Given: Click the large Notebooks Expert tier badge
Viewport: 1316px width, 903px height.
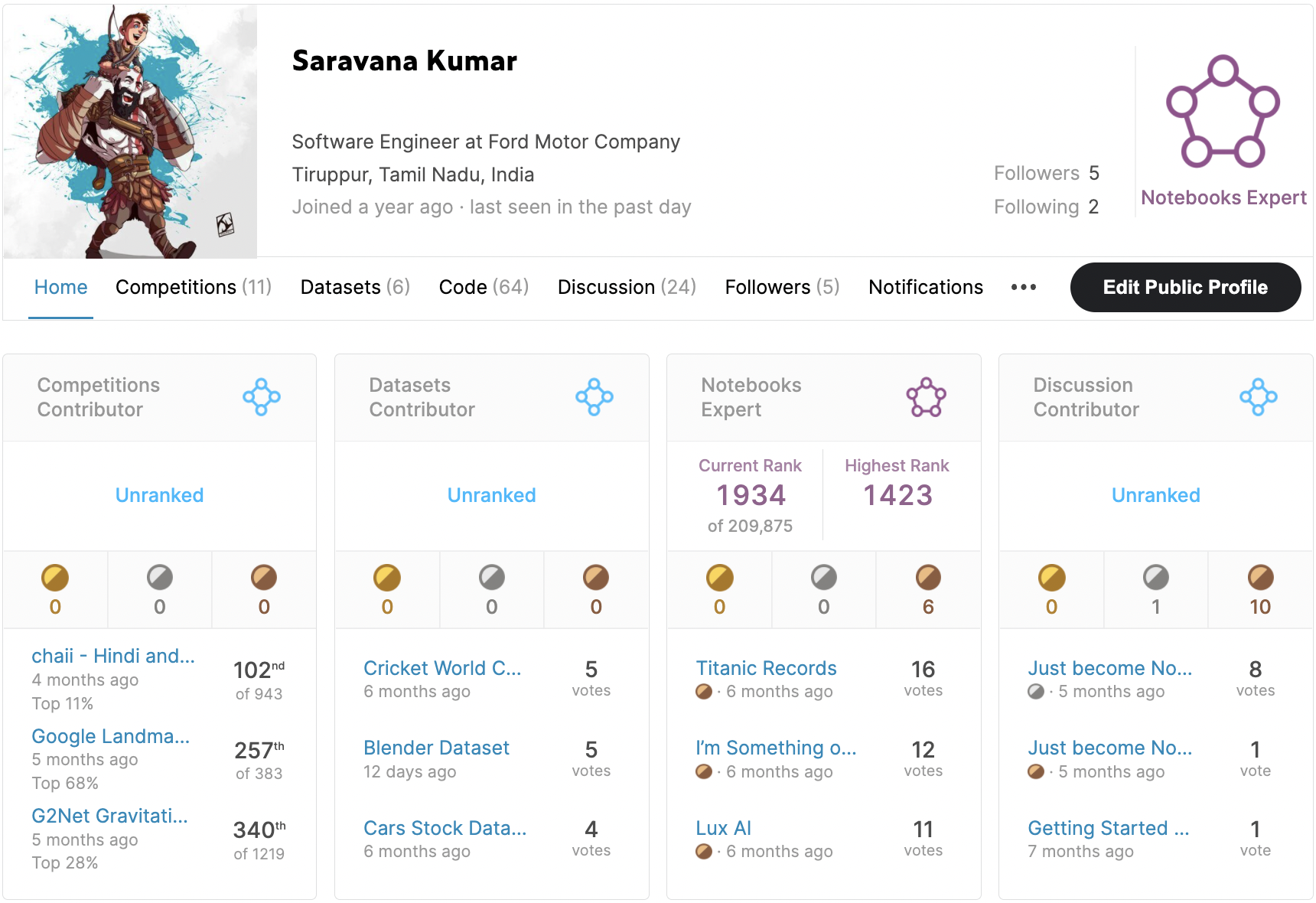Looking at the screenshot, I should (1223, 112).
